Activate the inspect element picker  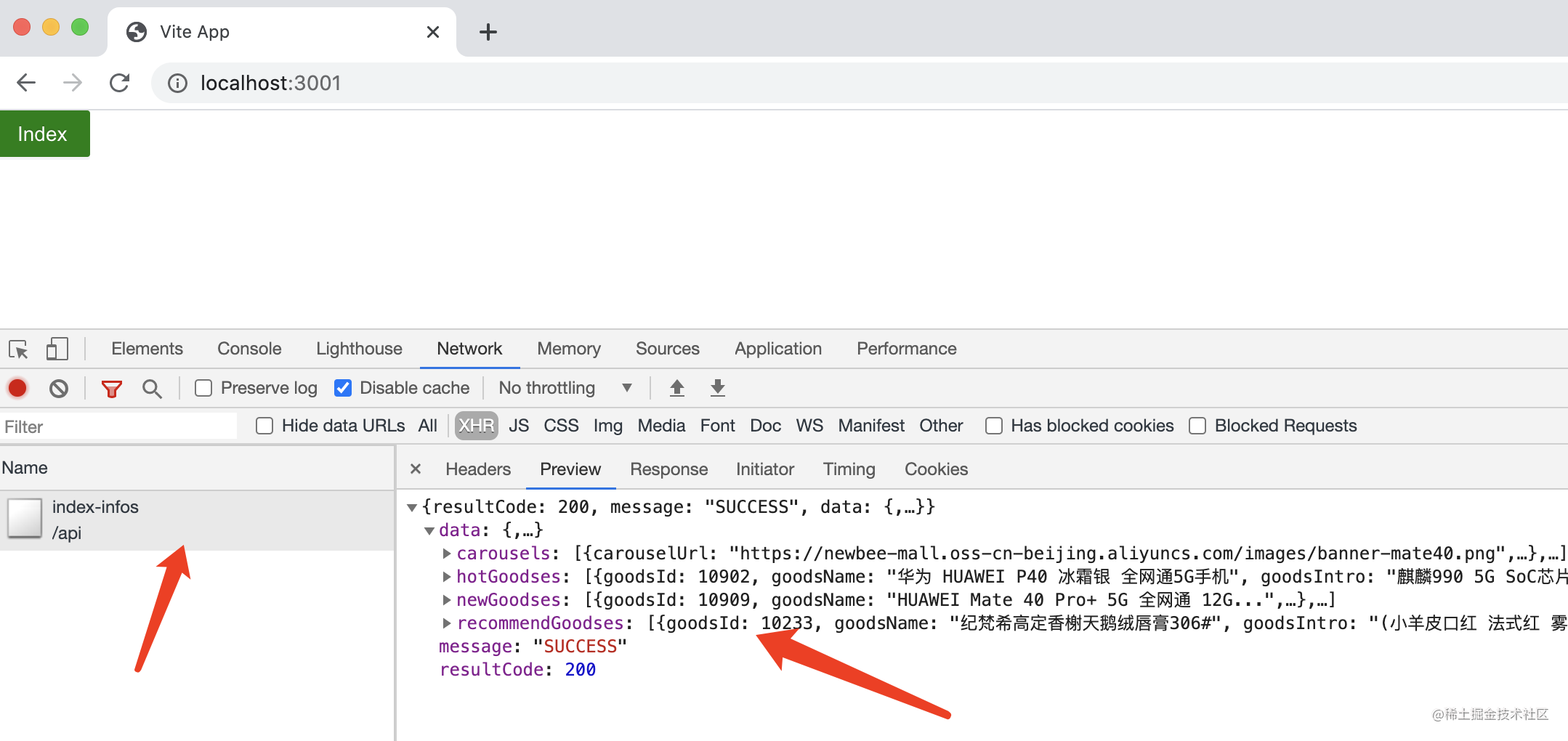[18, 349]
